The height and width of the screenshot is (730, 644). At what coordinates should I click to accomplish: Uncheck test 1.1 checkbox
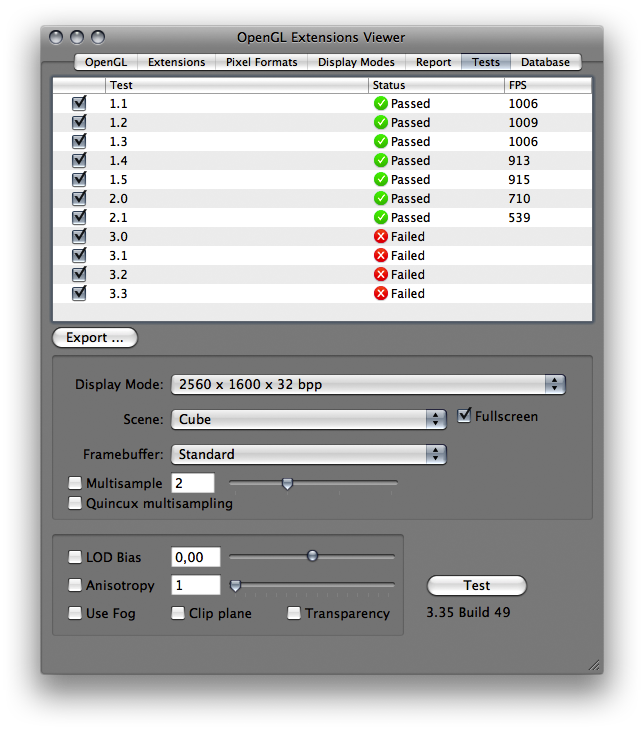coord(79,103)
